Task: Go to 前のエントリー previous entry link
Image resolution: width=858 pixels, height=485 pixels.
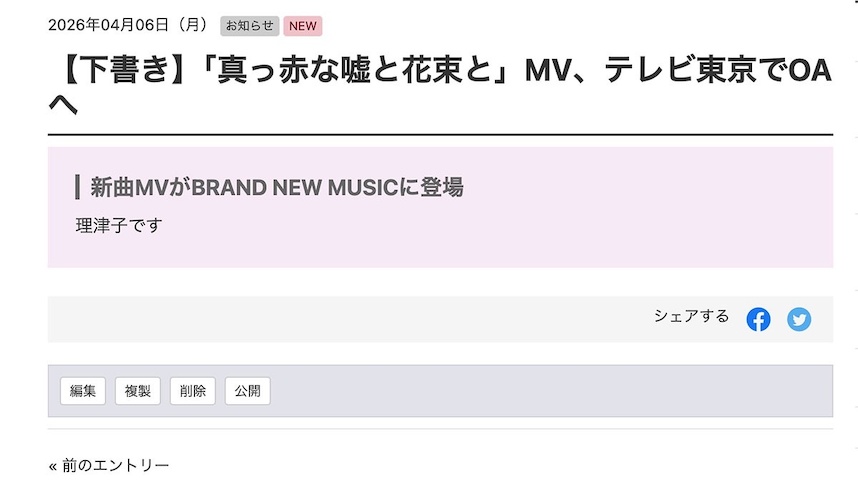Action: (x=115, y=465)
